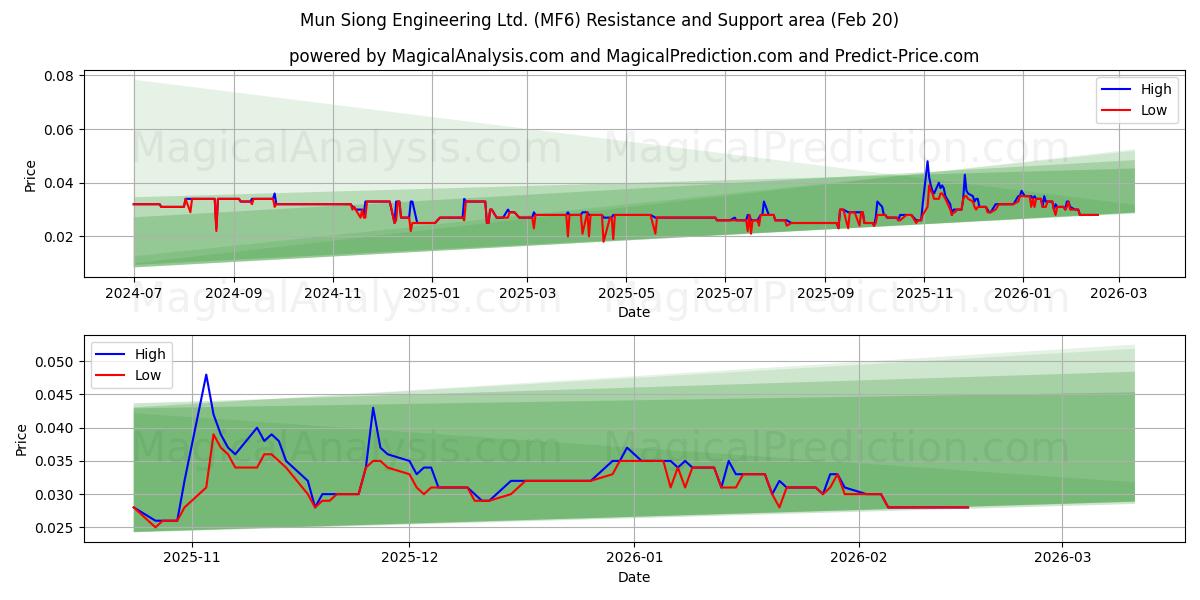
Task: Click the 2026-02 tick label on bottom chart
Action: coord(860,558)
